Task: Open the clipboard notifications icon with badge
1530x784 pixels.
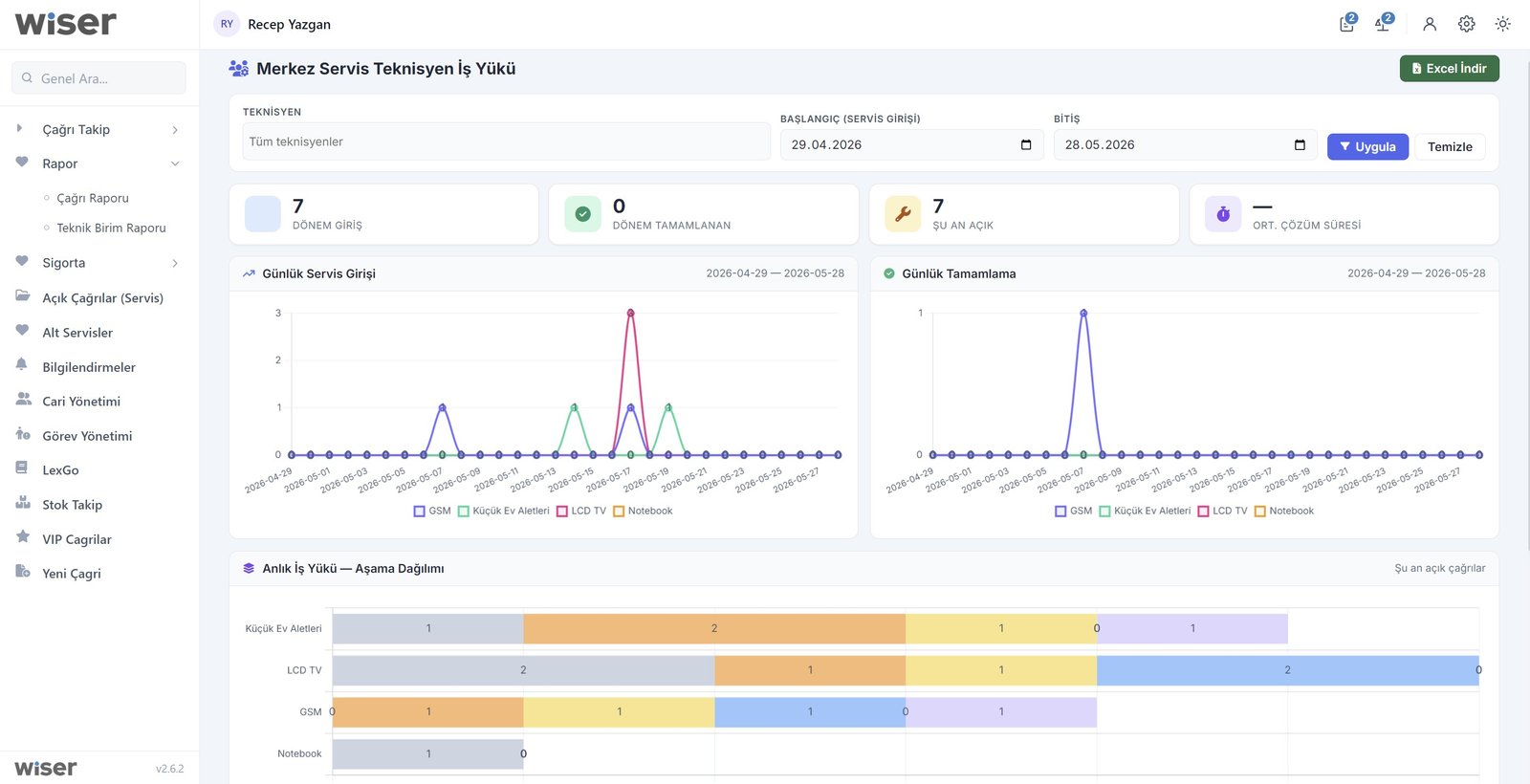Action: tap(1347, 24)
